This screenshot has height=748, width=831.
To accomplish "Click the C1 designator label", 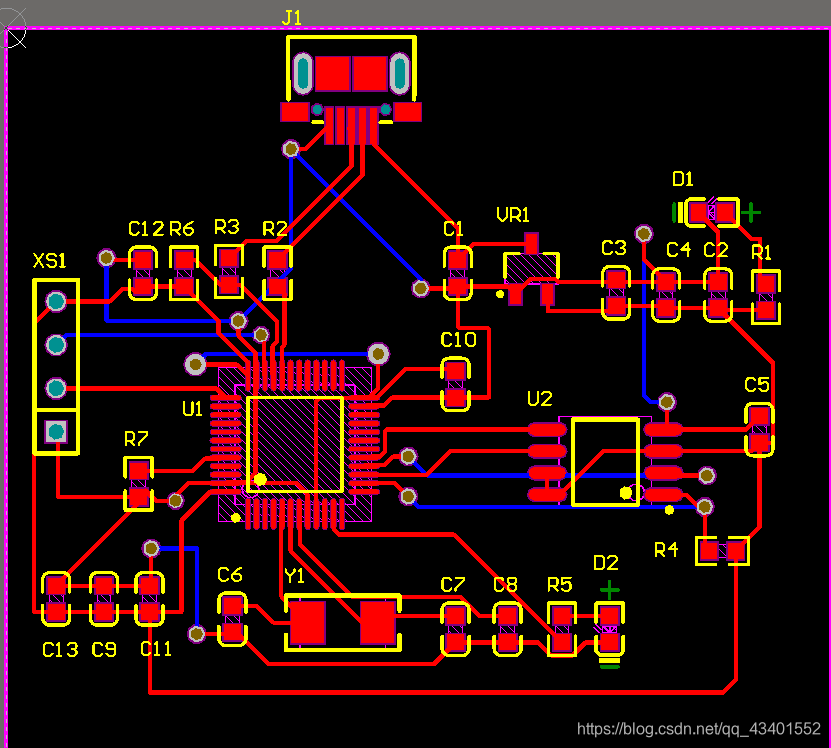I will point(453,229).
